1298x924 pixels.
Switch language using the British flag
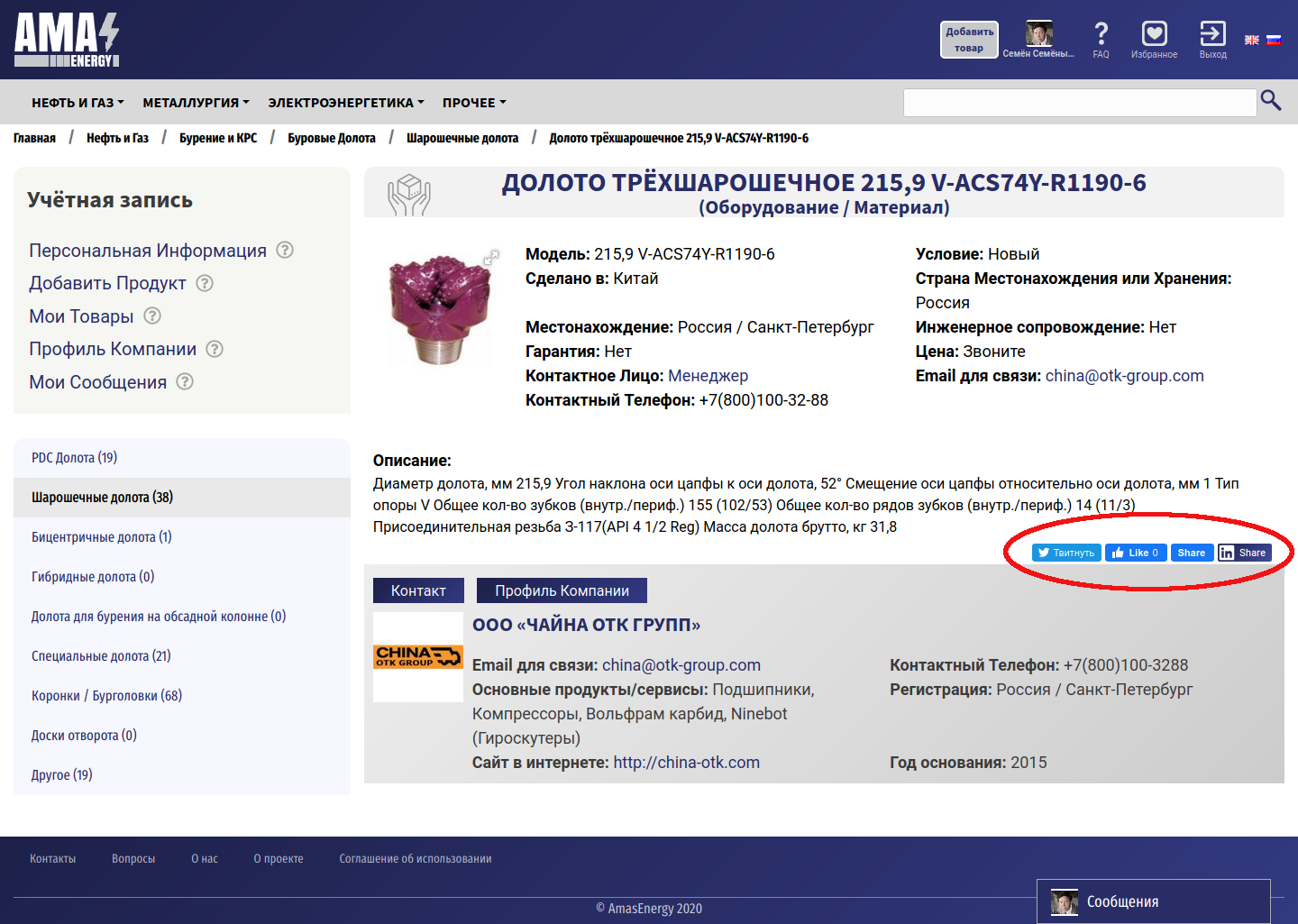point(1252,40)
